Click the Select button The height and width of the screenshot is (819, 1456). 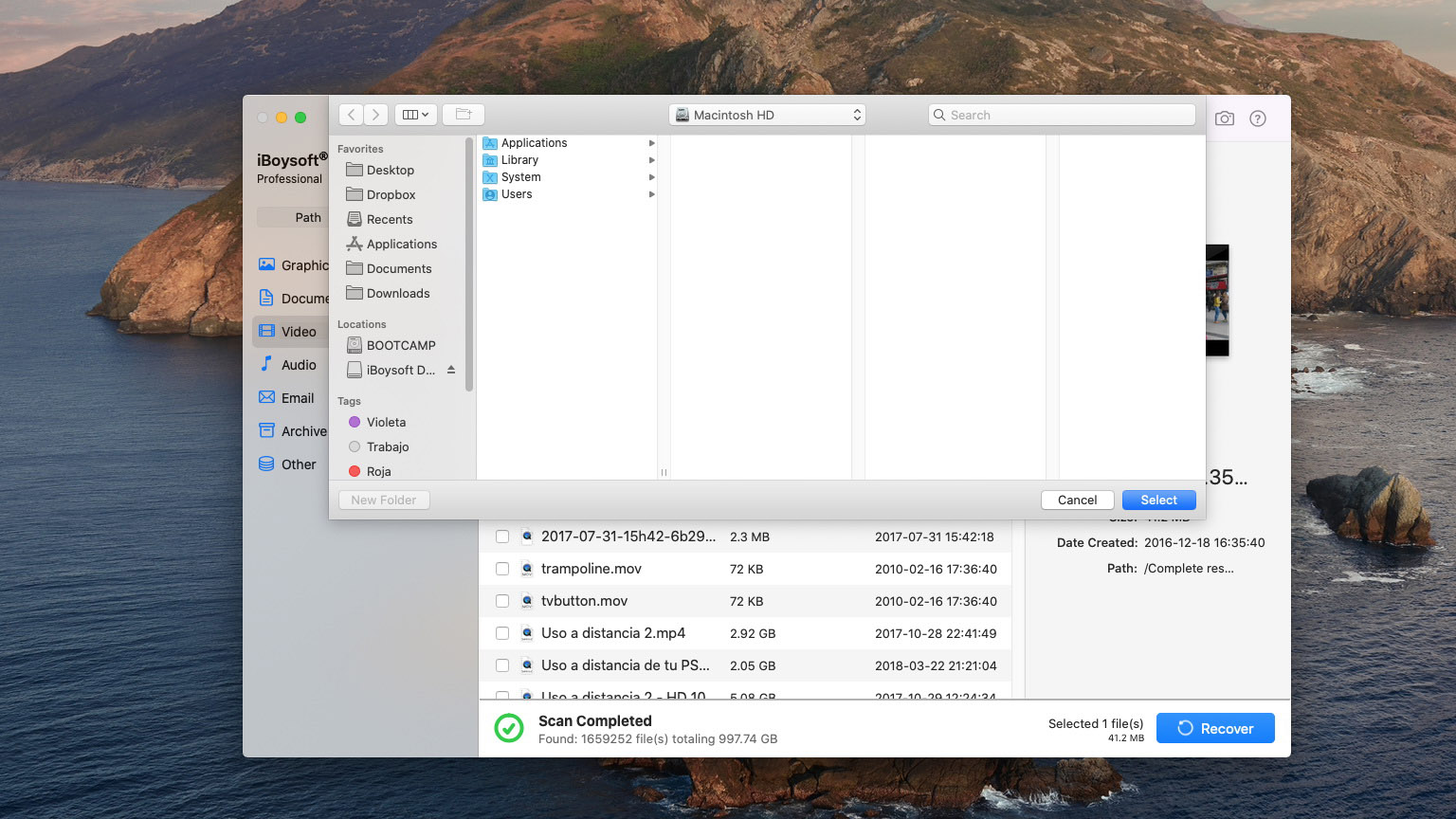[1158, 500]
